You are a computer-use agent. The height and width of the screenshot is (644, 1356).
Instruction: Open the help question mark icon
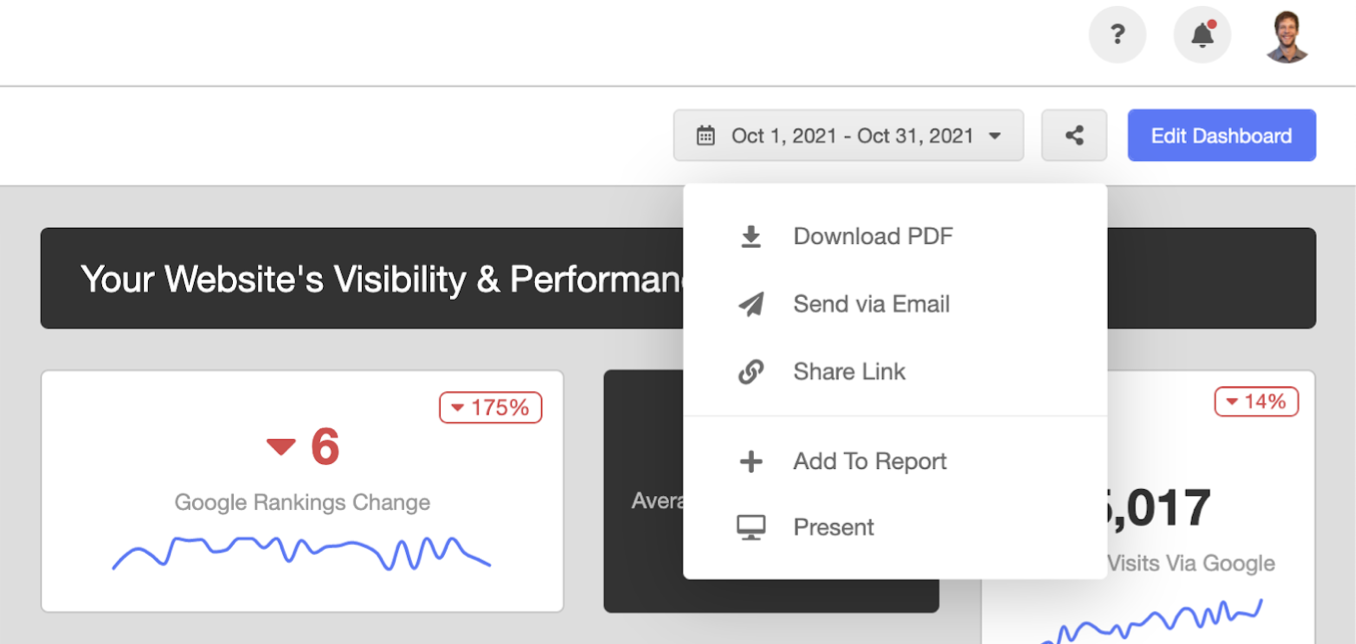click(1117, 34)
